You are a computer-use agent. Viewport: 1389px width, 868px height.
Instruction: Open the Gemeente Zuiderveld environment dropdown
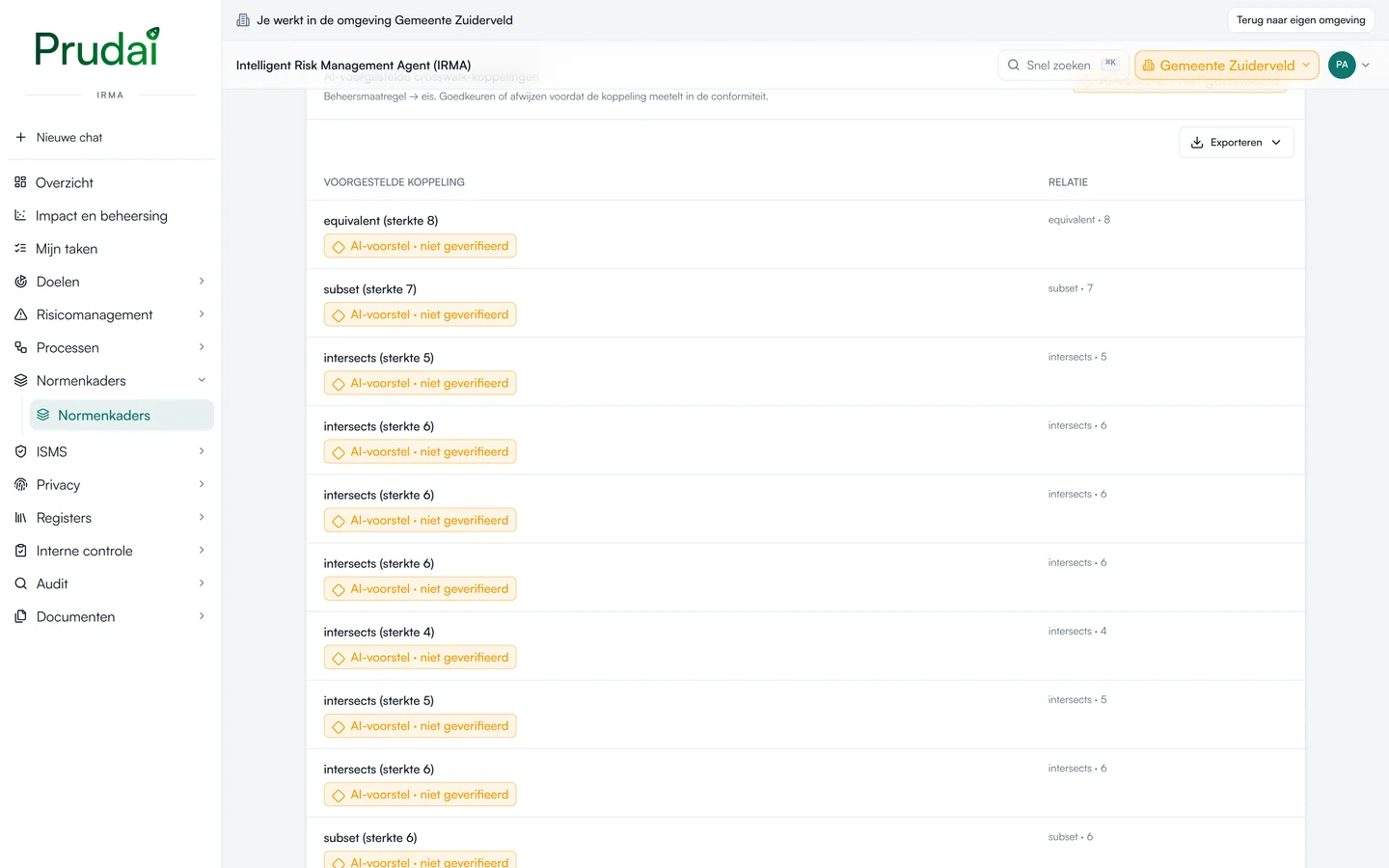[1227, 65]
